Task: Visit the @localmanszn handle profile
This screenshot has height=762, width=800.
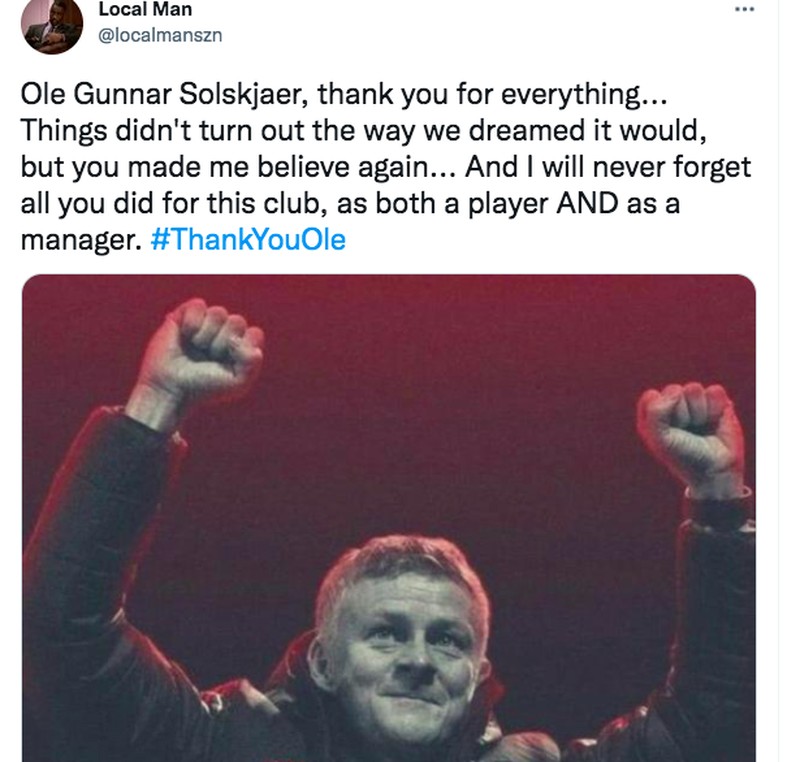Action: (x=160, y=36)
